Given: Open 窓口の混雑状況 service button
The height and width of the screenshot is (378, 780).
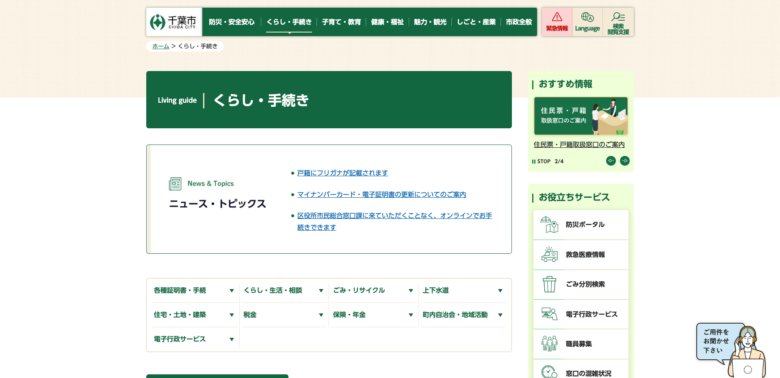Looking at the screenshot, I should pos(581,370).
